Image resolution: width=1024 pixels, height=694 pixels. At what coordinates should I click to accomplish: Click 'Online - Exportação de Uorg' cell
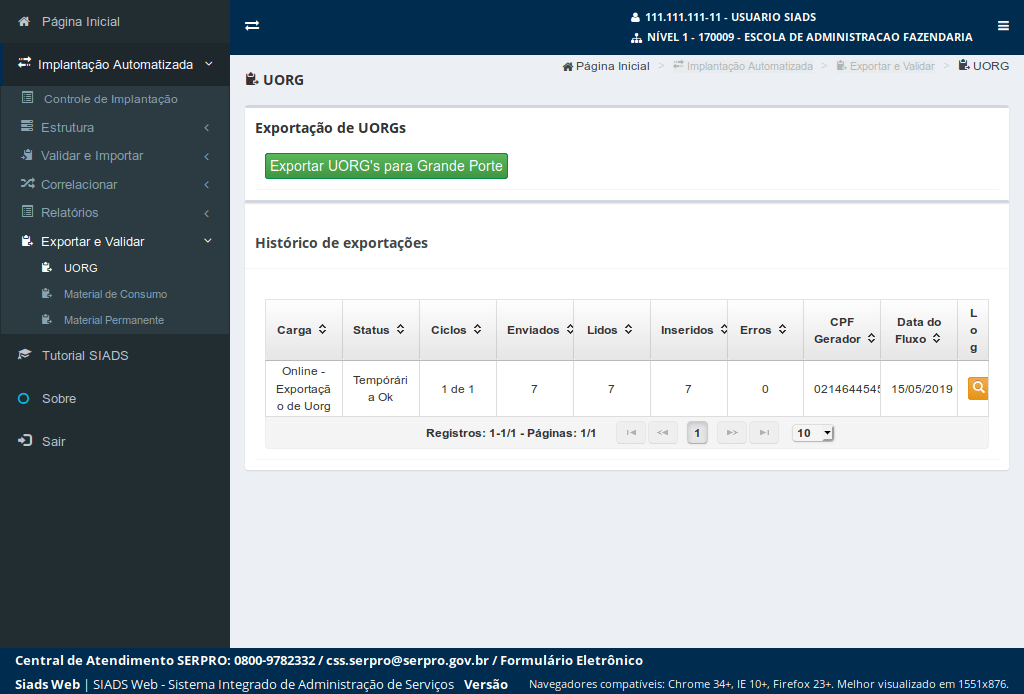304,388
